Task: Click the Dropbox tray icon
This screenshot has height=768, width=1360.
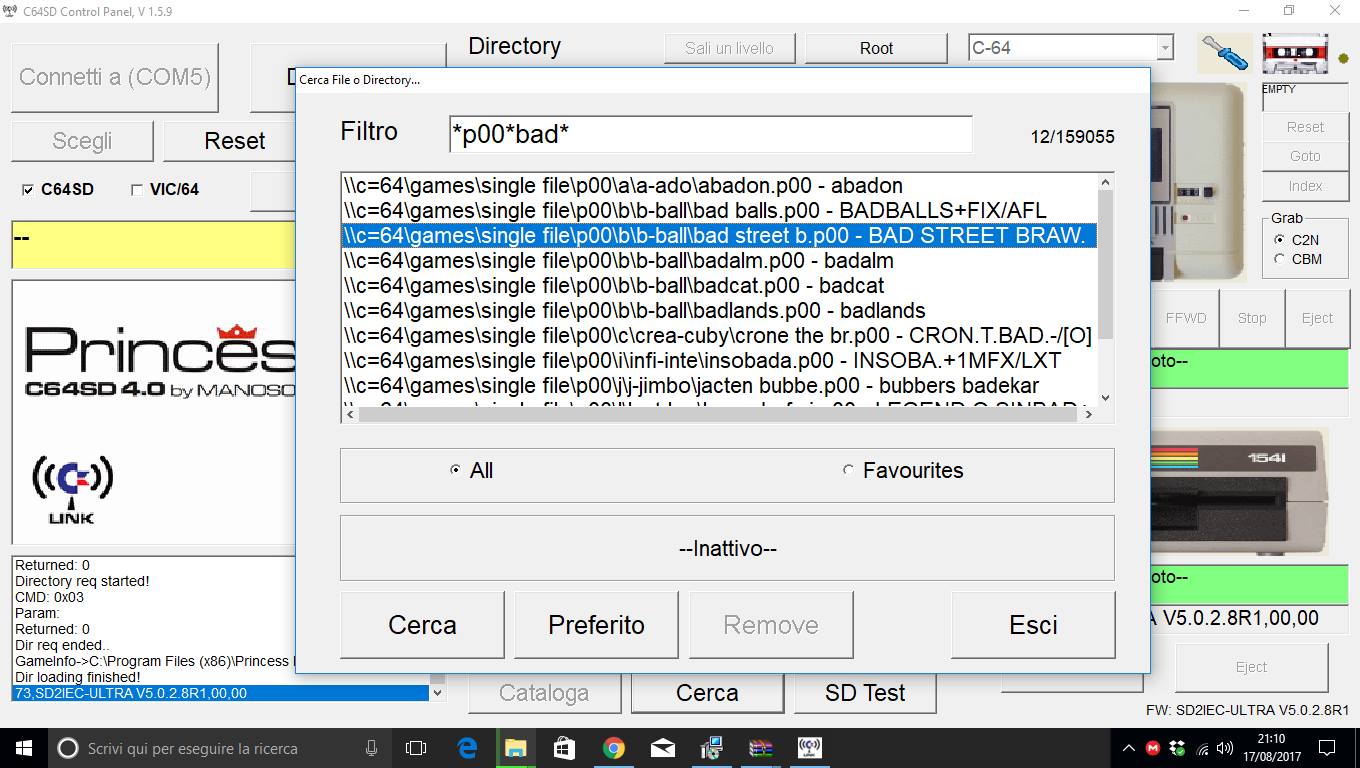Action: tap(1177, 748)
